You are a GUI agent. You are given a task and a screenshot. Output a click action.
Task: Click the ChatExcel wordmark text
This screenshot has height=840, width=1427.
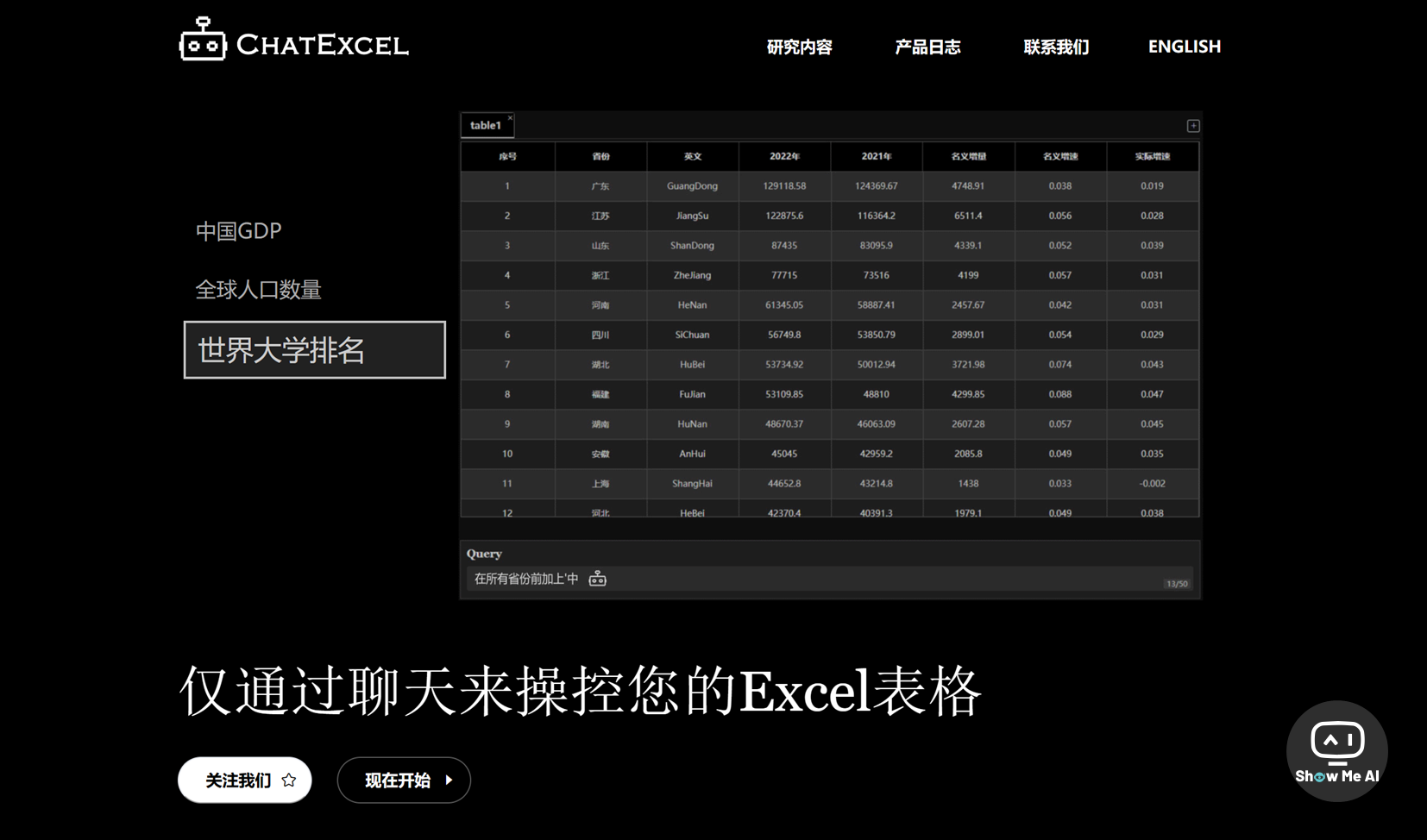click(x=323, y=45)
